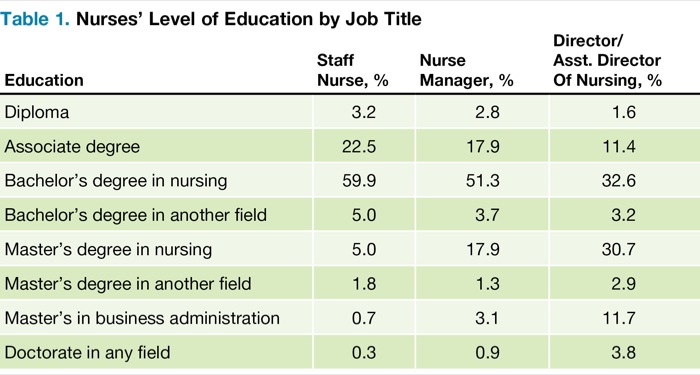Select the Education column header

(44, 80)
